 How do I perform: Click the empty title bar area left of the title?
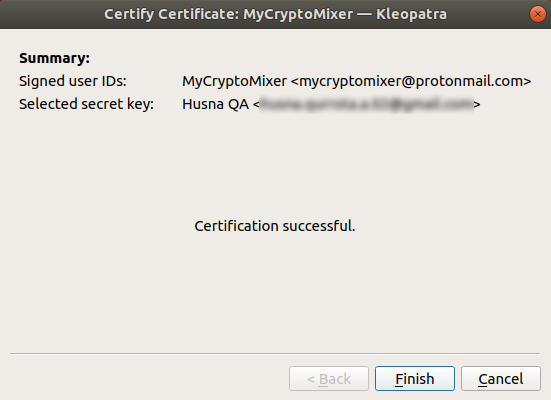[x=53, y=14]
